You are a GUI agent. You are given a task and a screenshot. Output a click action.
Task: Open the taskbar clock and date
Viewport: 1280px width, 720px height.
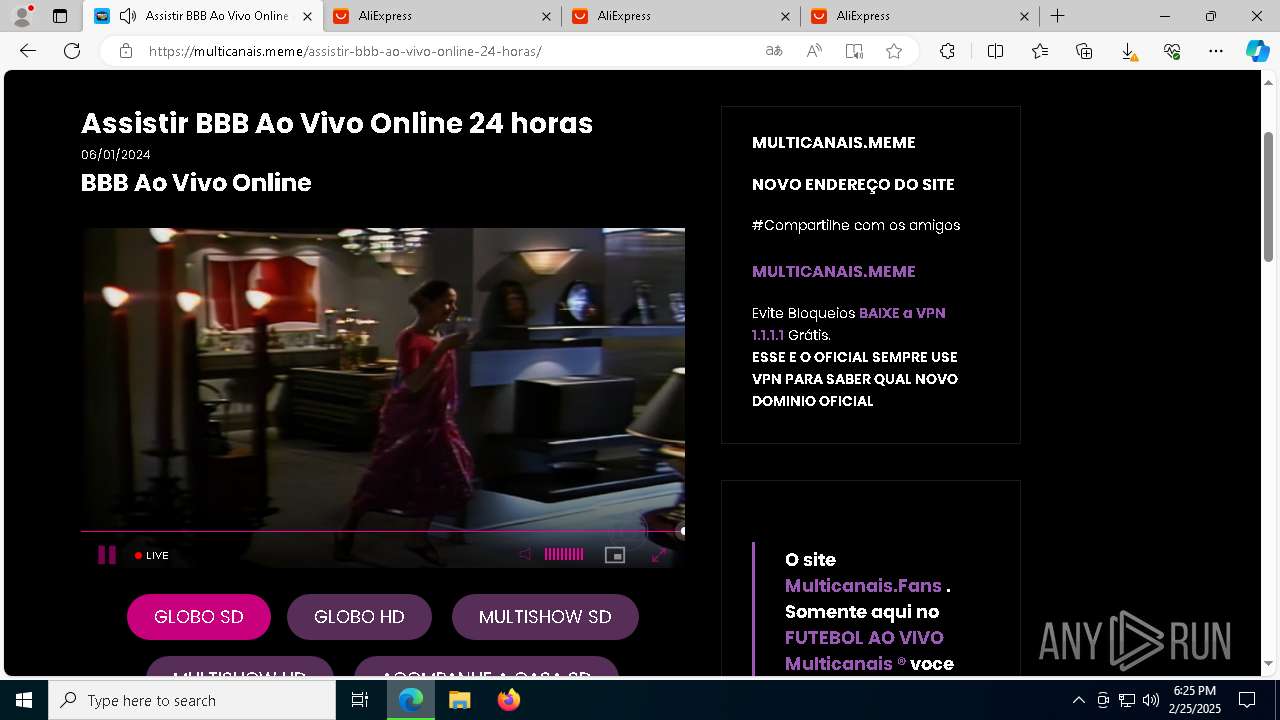[x=1196, y=700]
